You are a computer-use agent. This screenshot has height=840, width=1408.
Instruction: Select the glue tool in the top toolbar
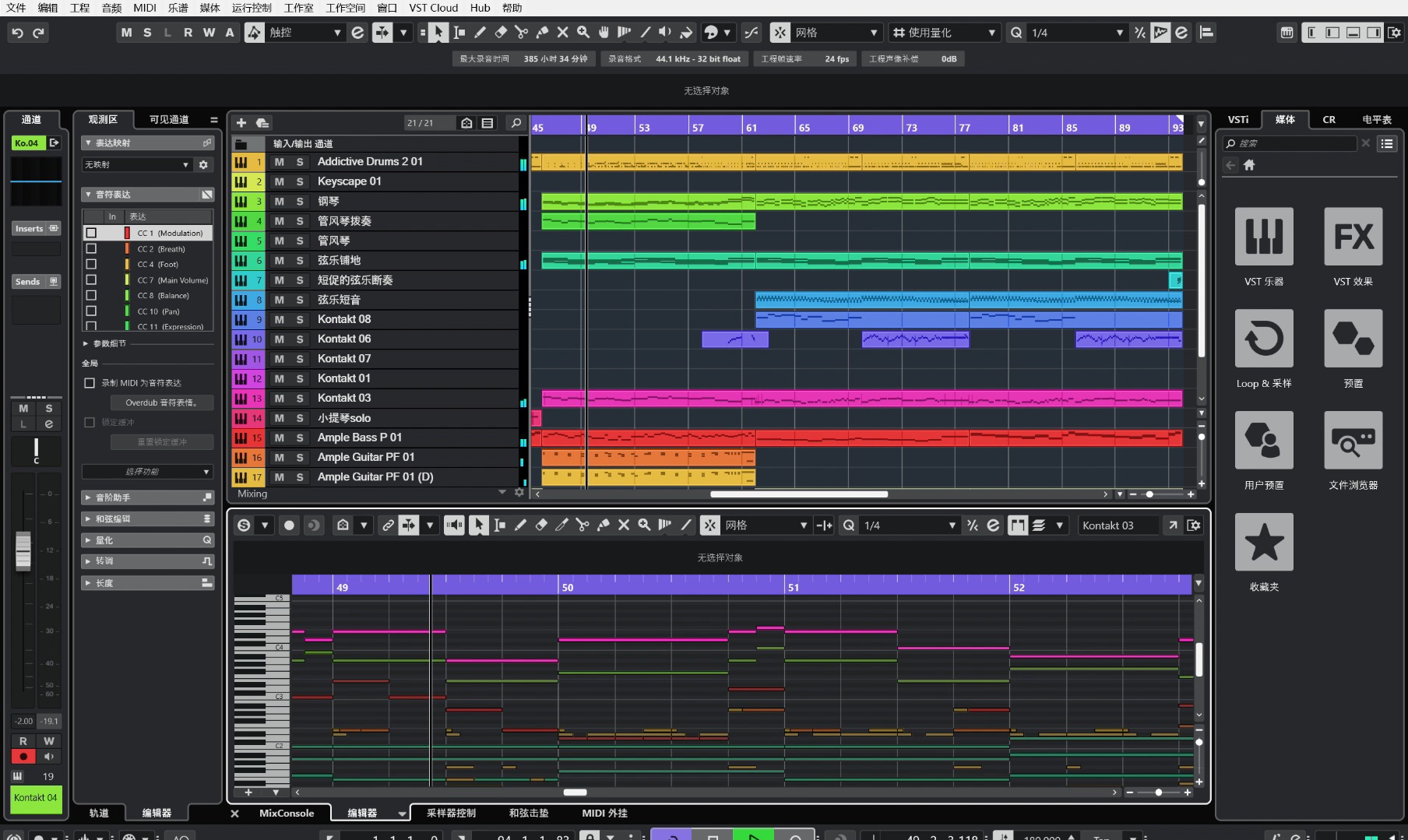point(542,33)
